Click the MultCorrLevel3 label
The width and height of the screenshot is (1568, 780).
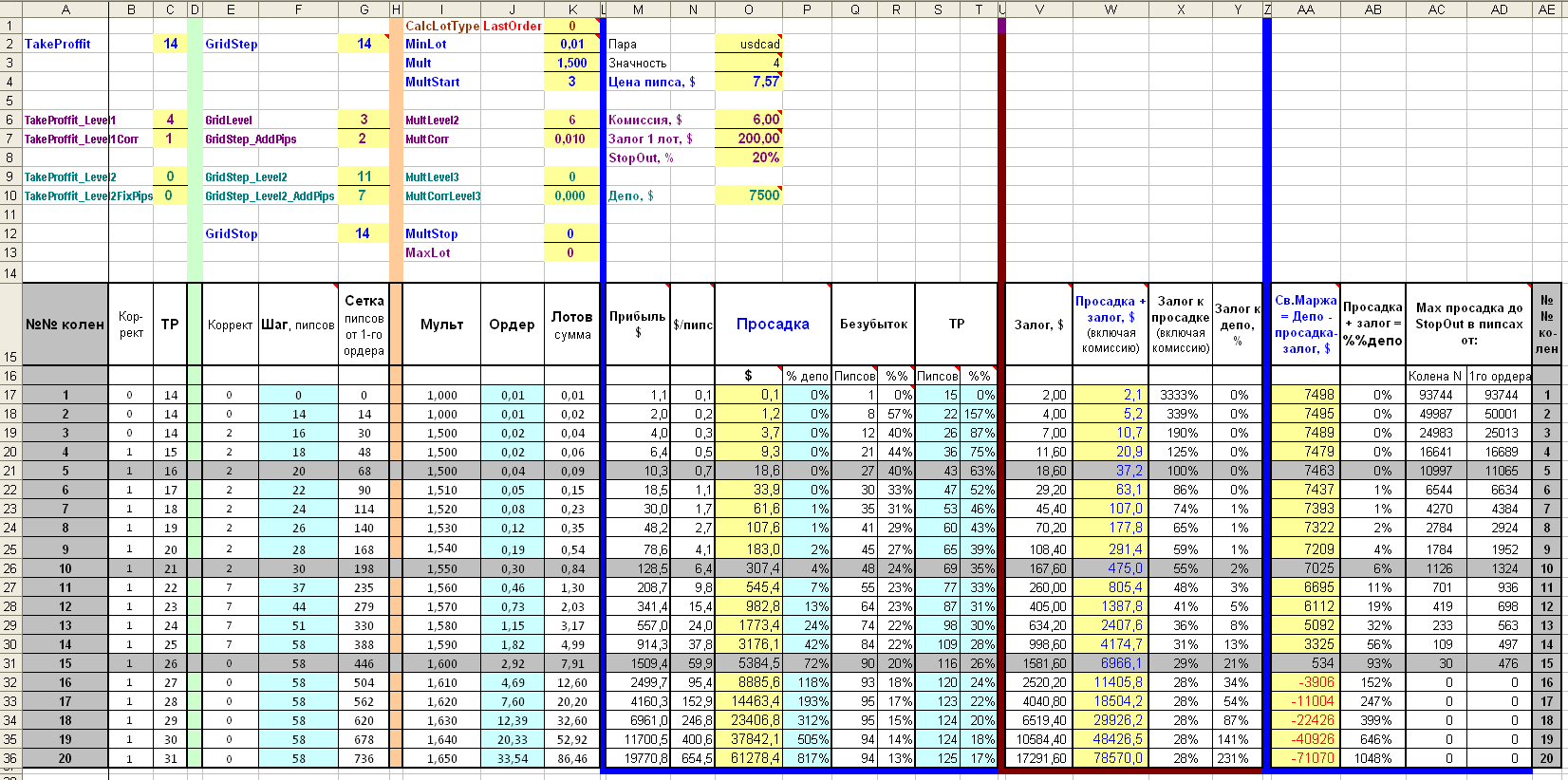[442, 195]
